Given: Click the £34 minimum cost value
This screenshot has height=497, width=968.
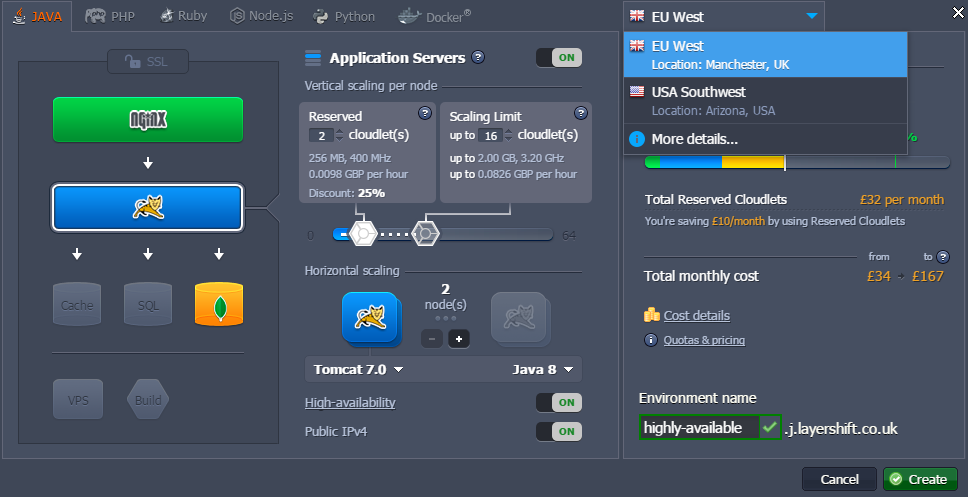Looking at the screenshot, I should pyautogui.click(x=878, y=276).
